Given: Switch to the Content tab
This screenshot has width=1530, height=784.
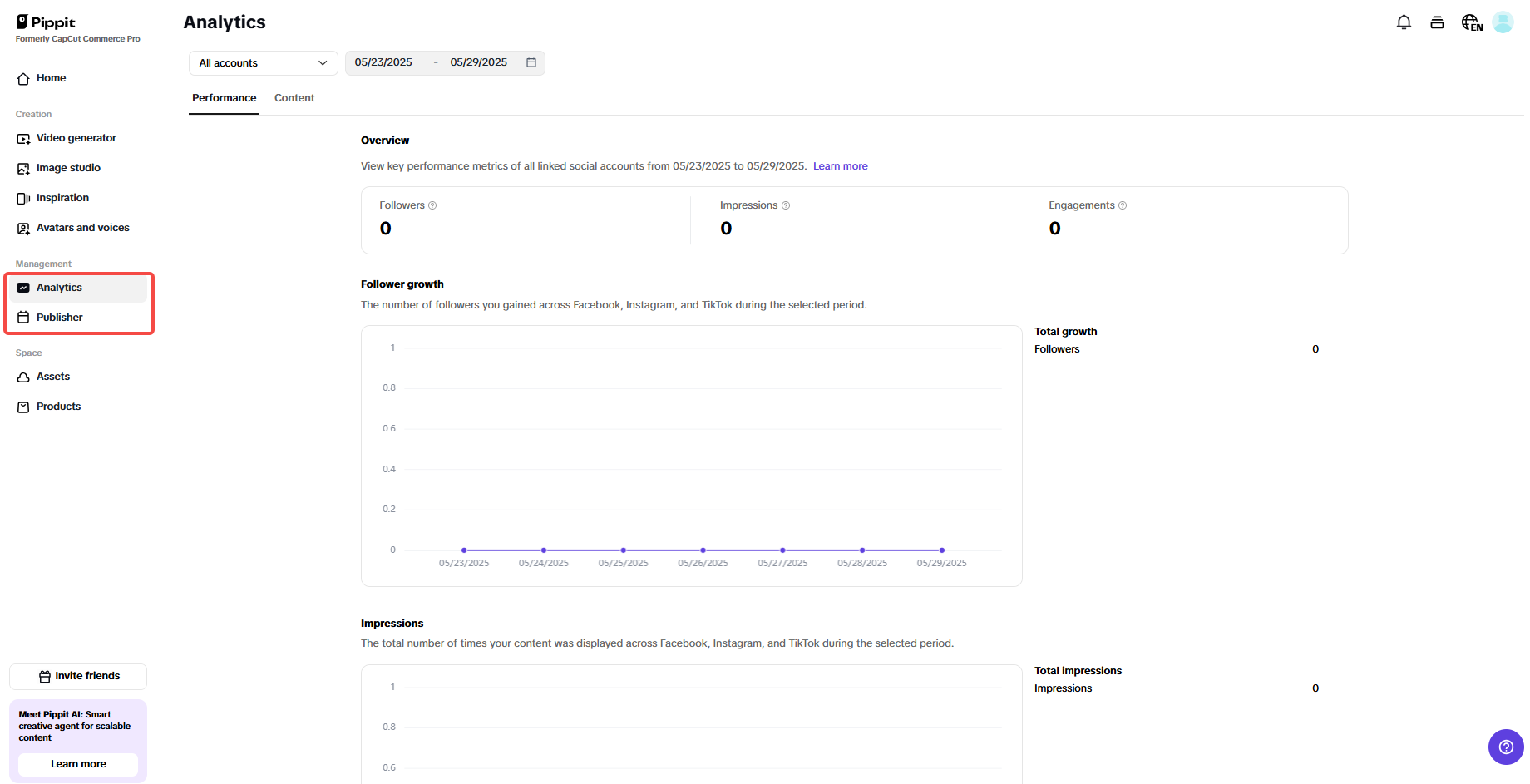Looking at the screenshot, I should [294, 97].
